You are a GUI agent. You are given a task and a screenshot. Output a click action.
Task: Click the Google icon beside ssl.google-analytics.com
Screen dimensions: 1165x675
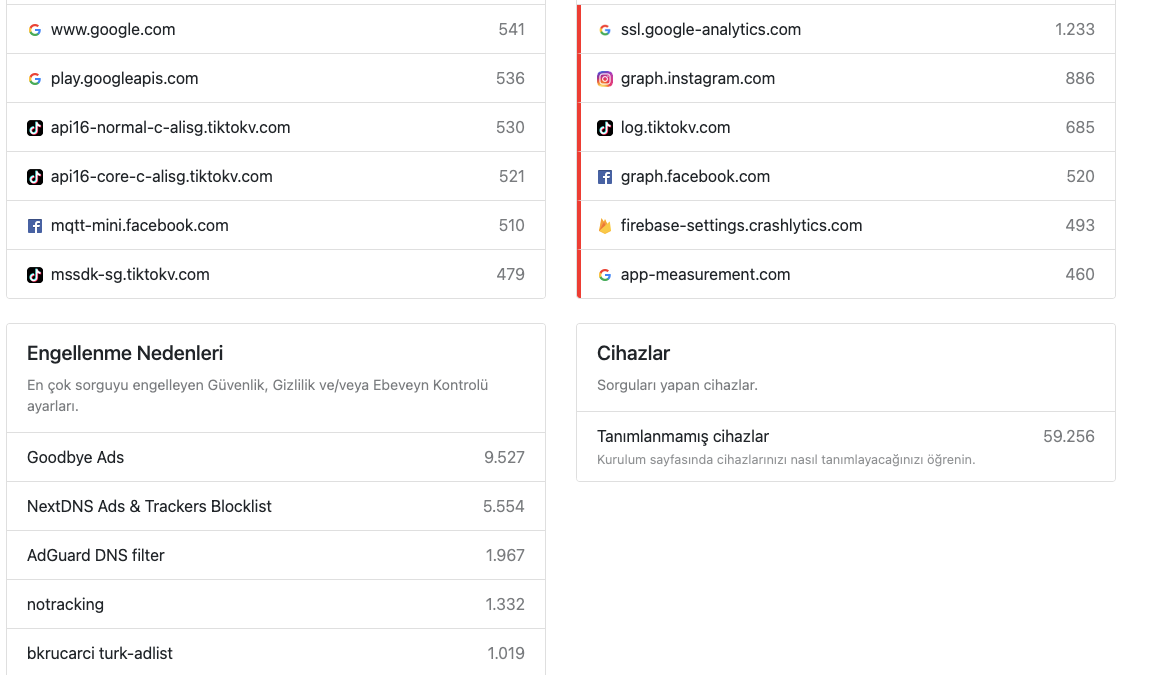[x=605, y=30]
